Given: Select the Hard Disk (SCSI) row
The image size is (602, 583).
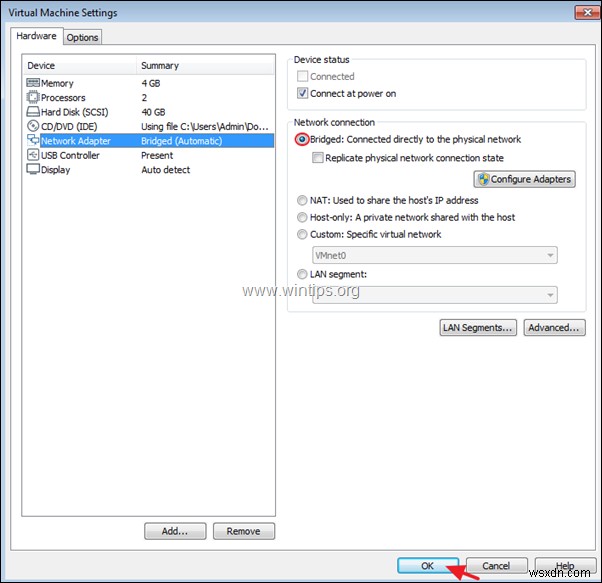Looking at the screenshot, I should pyautogui.click(x=150, y=112).
